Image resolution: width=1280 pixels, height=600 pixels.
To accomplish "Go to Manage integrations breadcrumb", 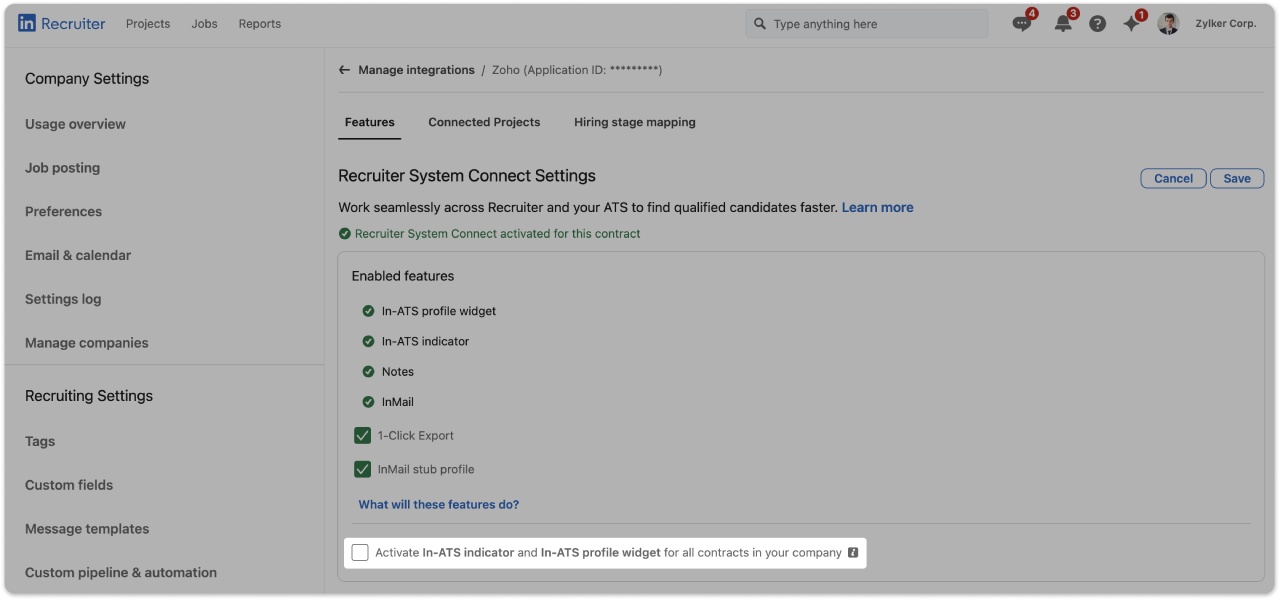I will pos(417,70).
